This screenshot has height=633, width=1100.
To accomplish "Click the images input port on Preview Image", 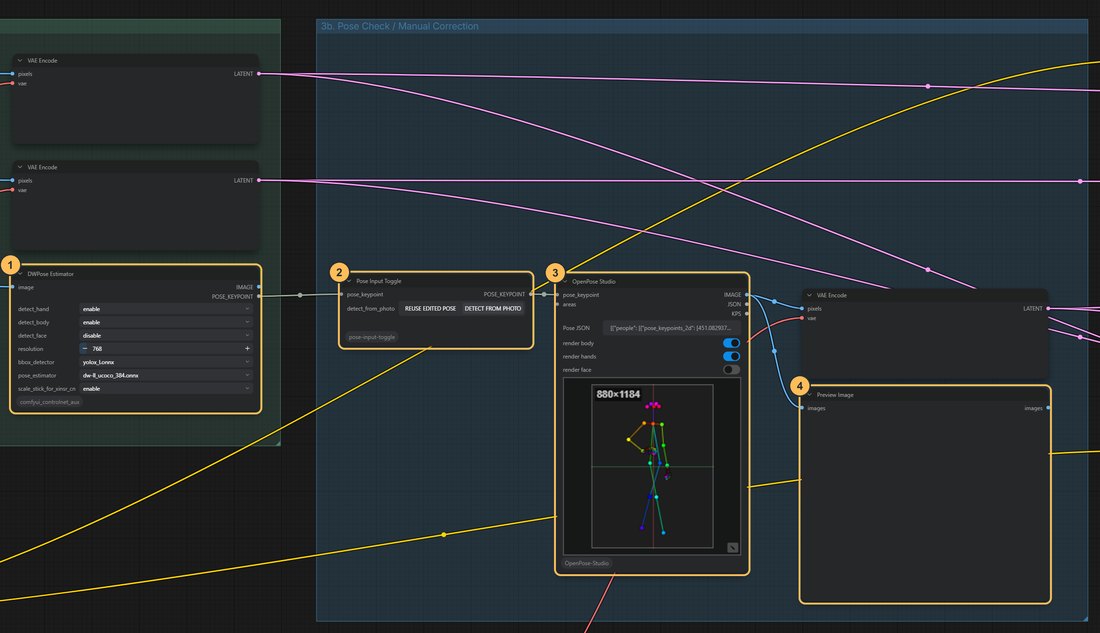I will coord(802,408).
